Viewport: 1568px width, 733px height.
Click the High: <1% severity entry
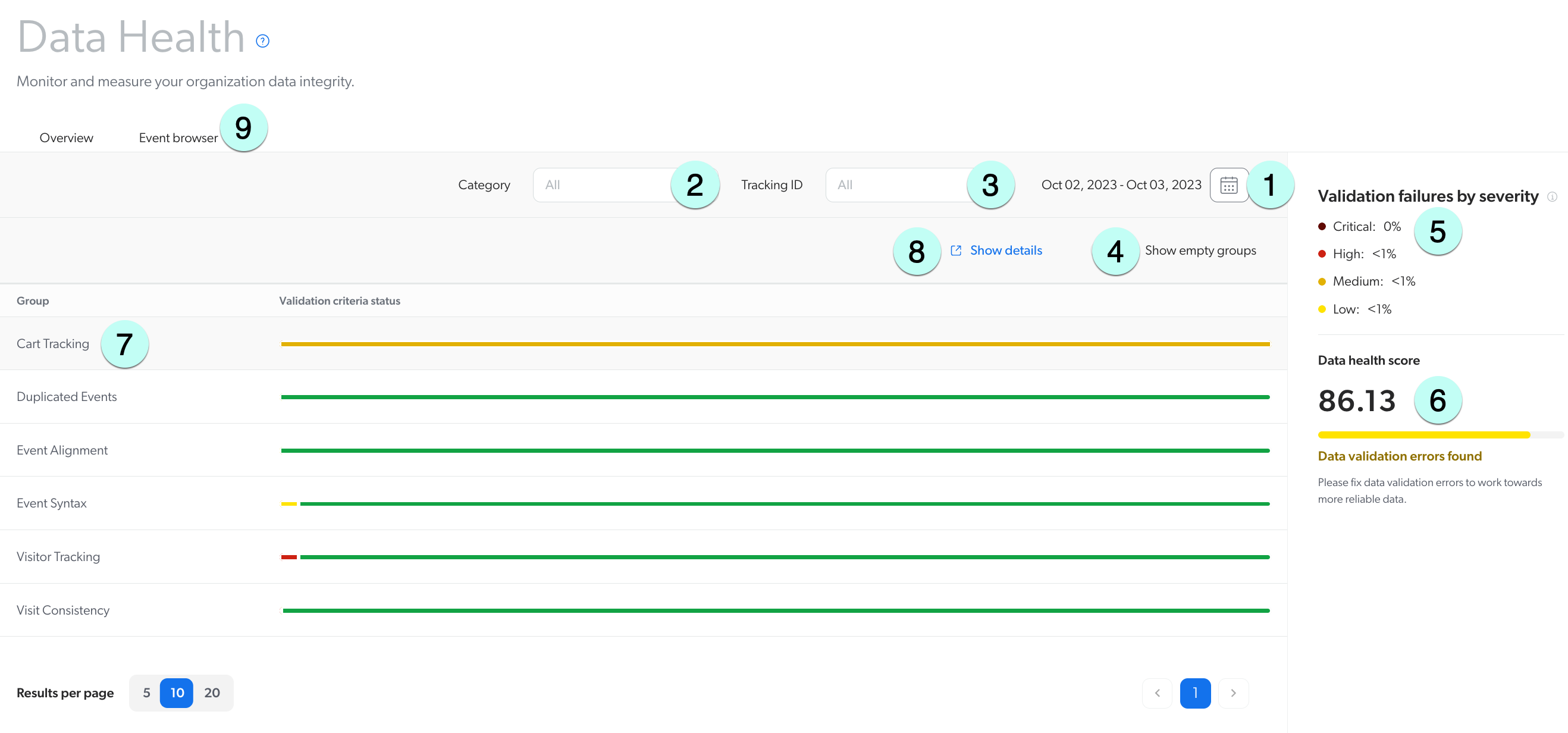tap(1357, 254)
